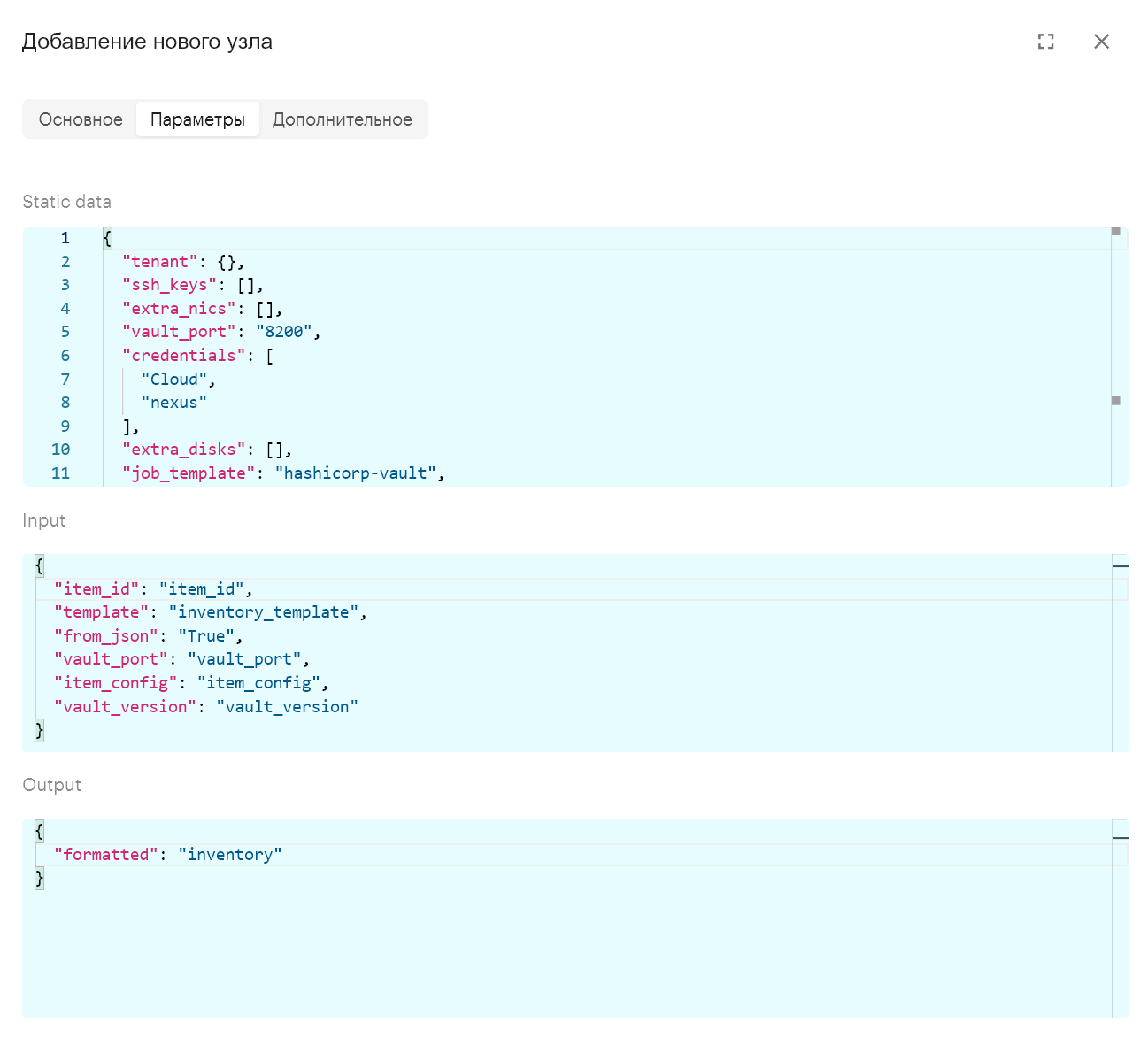Viewport: 1148px width, 1038px height.
Task: Click the closing brace in Input editor
Action: 39,730
